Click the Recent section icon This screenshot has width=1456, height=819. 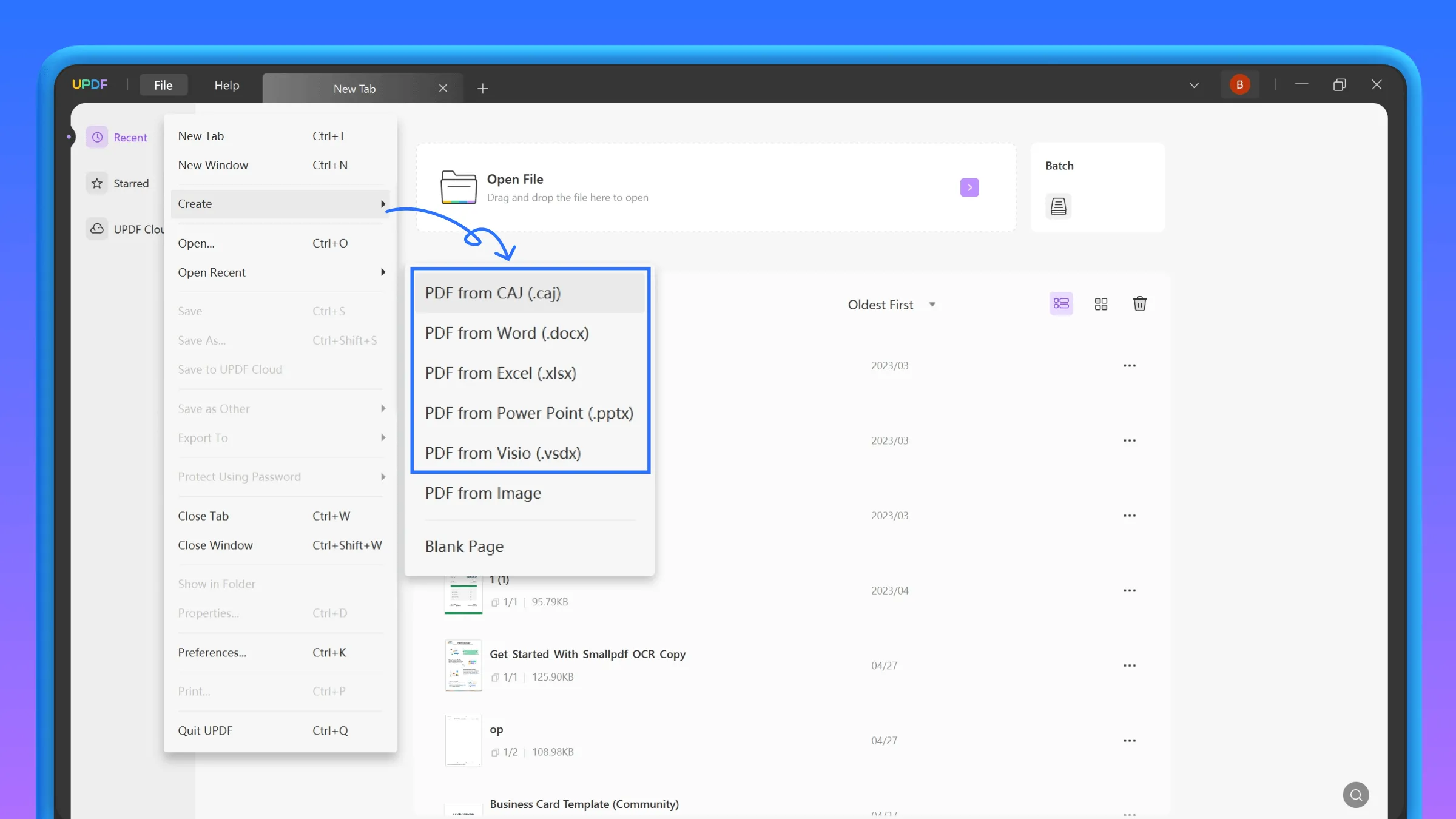click(x=97, y=137)
